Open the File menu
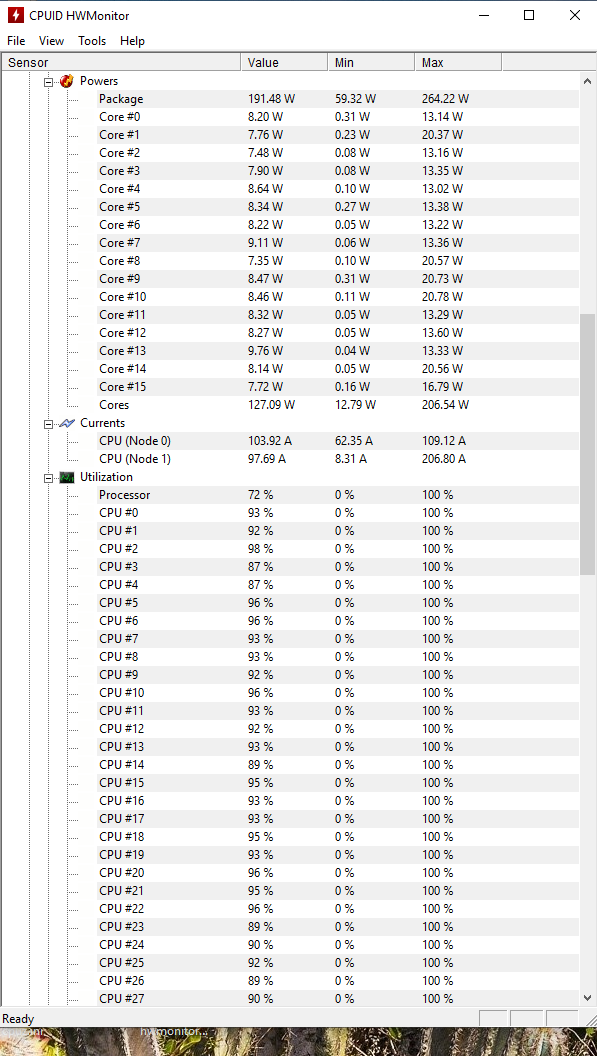Viewport: 597px width, 1056px height. coord(16,41)
